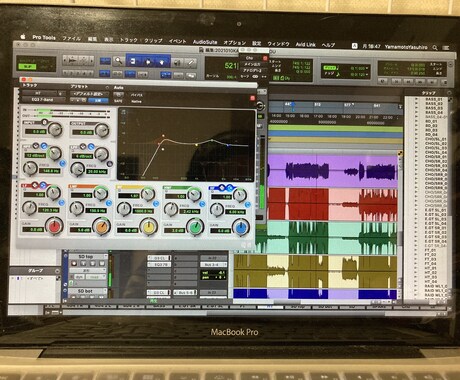Screen dimensions: 460x380
Task: Open the Groups list panel menu
Action: (x=57, y=271)
